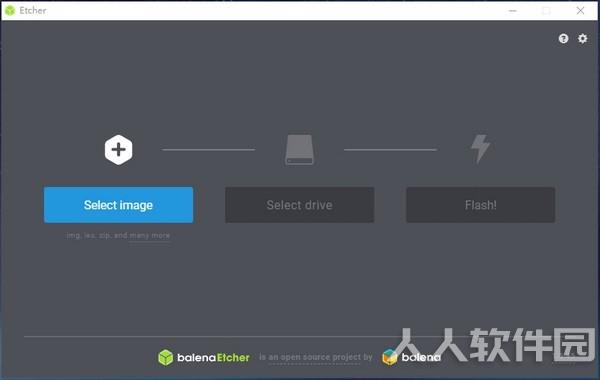The width and height of the screenshot is (600, 380).
Task: Maximize the Etcher window
Action: click(x=546, y=11)
